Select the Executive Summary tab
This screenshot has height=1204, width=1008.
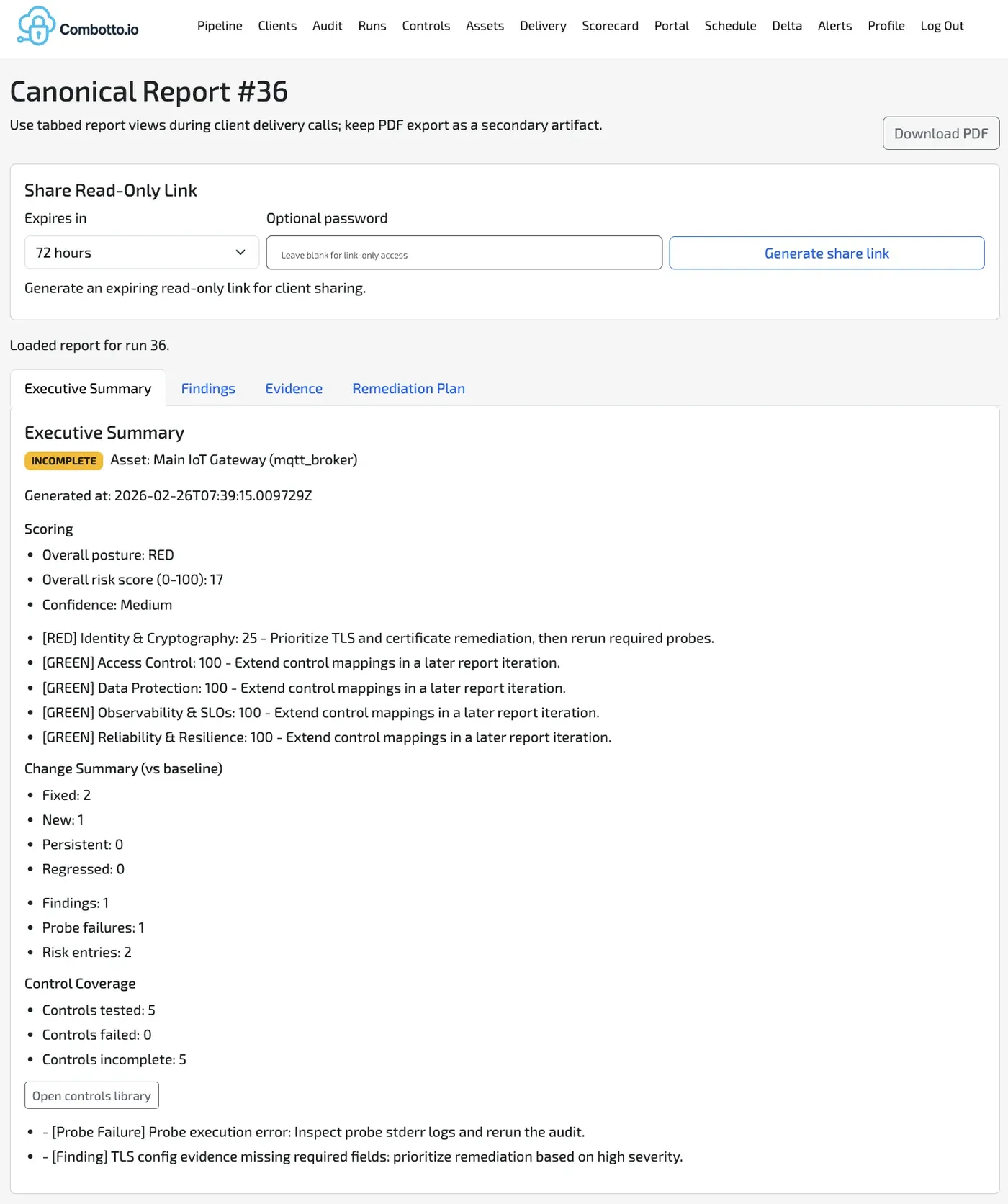88,388
